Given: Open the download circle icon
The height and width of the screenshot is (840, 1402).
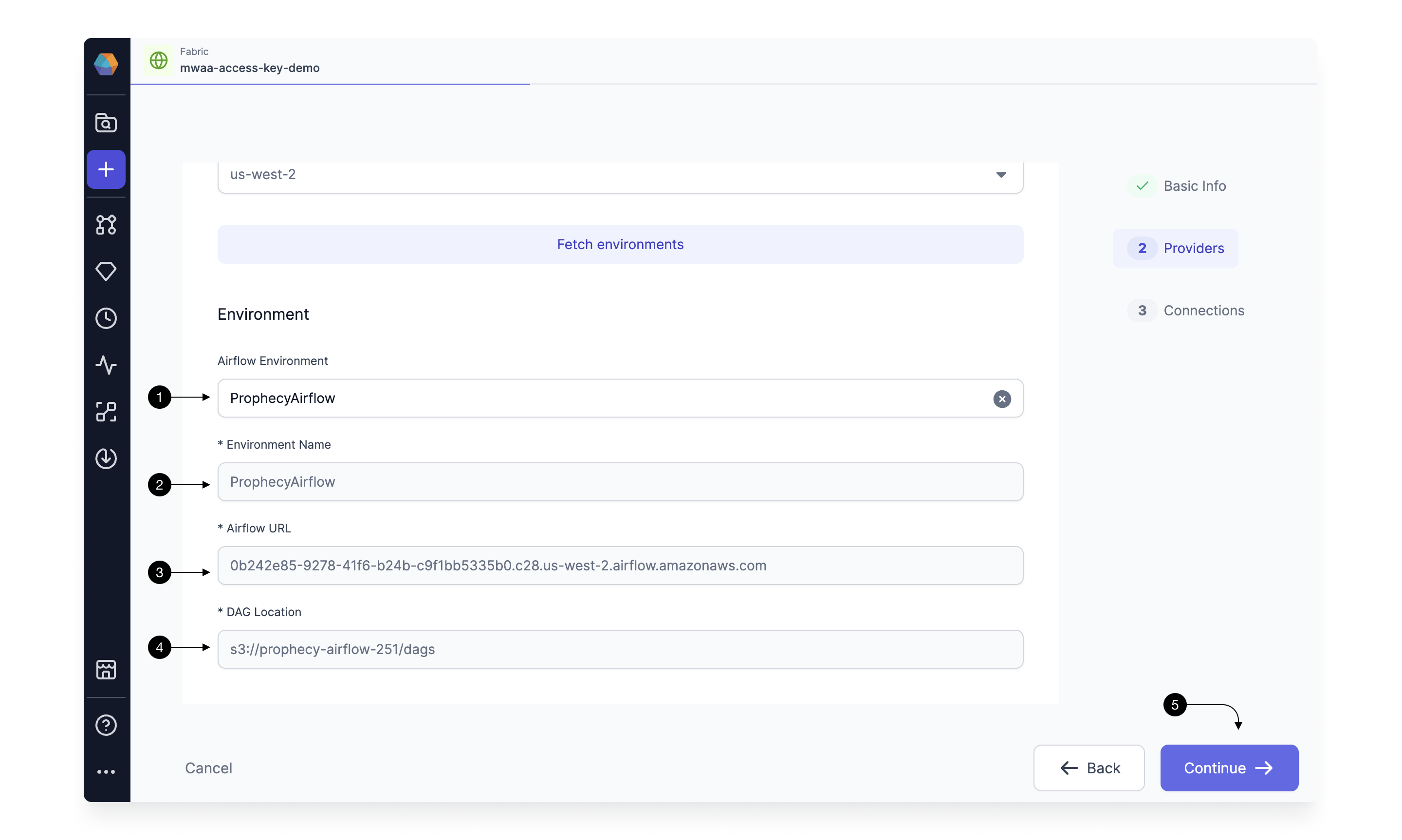Looking at the screenshot, I should tap(106, 458).
